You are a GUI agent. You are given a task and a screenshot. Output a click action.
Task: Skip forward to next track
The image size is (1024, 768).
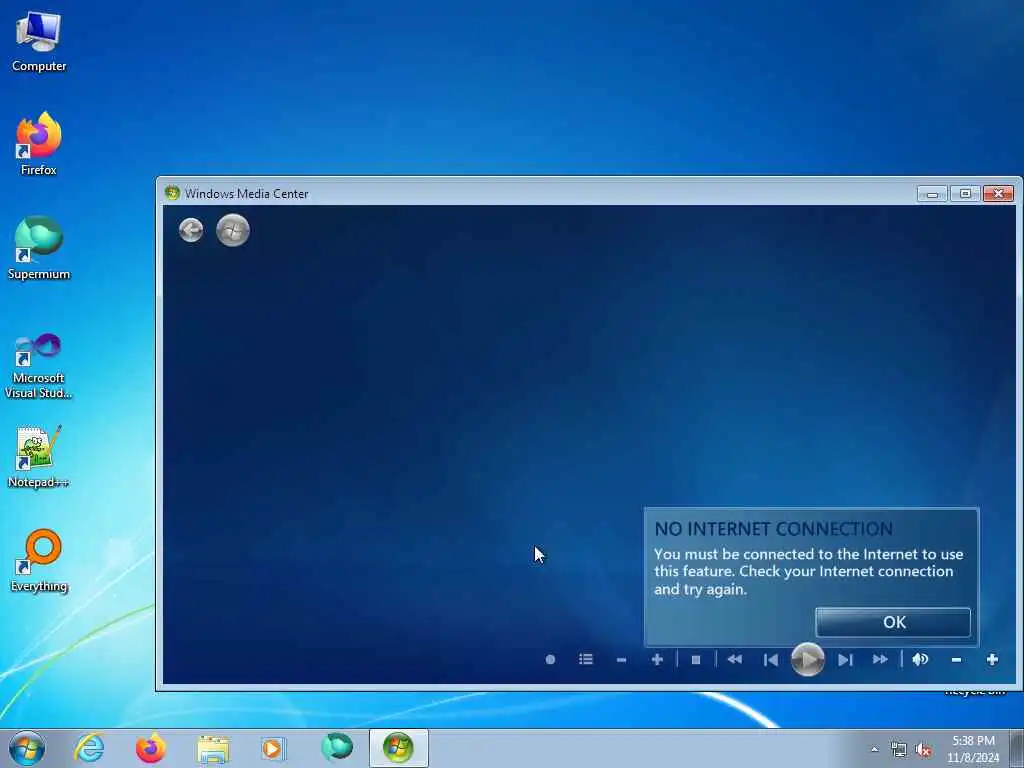coord(845,660)
